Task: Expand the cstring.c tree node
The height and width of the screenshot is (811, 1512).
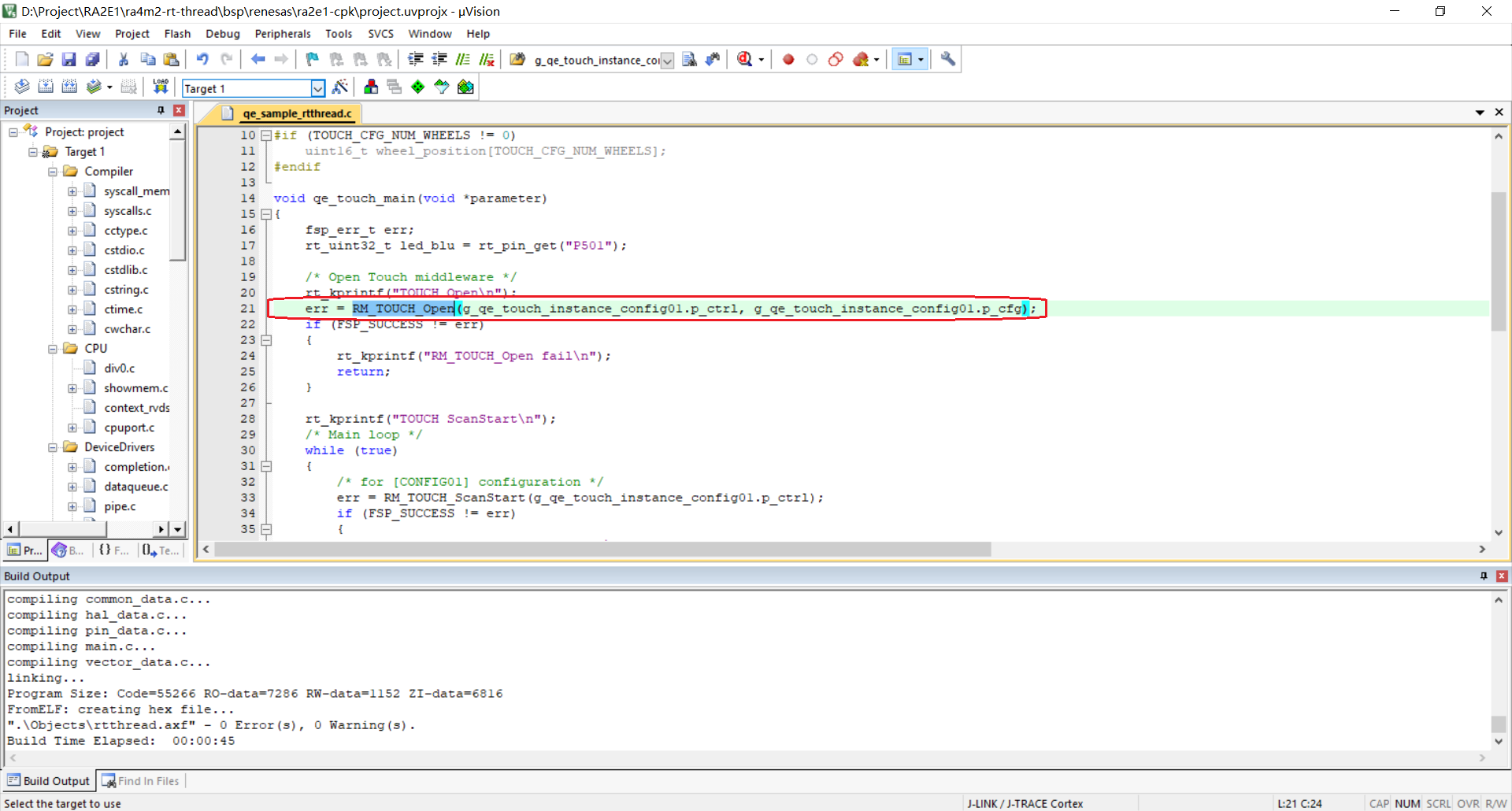Action: tap(72, 290)
